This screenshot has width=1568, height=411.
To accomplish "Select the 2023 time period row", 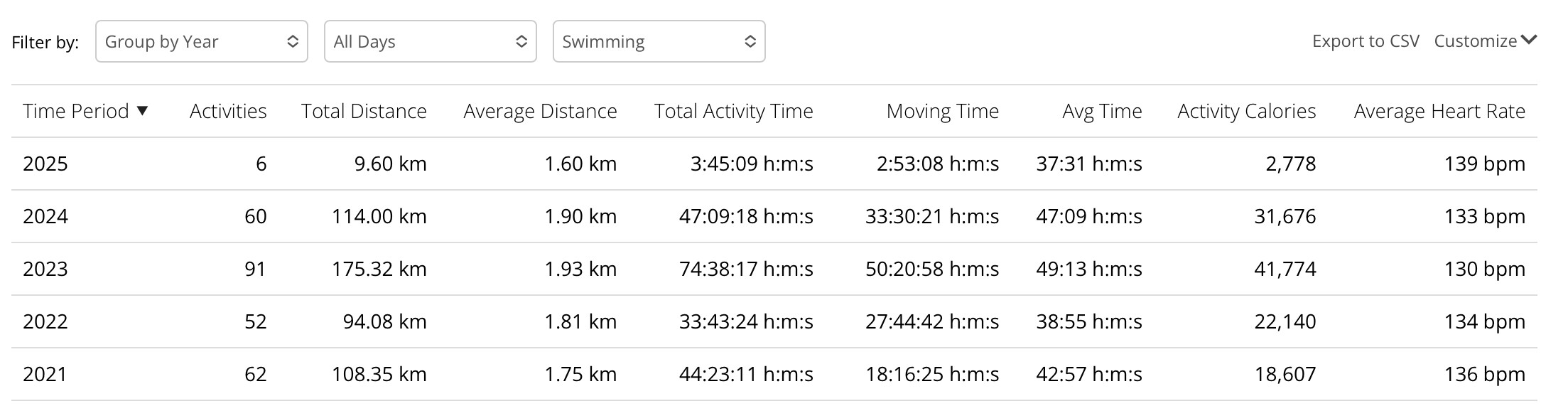I will click(45, 269).
